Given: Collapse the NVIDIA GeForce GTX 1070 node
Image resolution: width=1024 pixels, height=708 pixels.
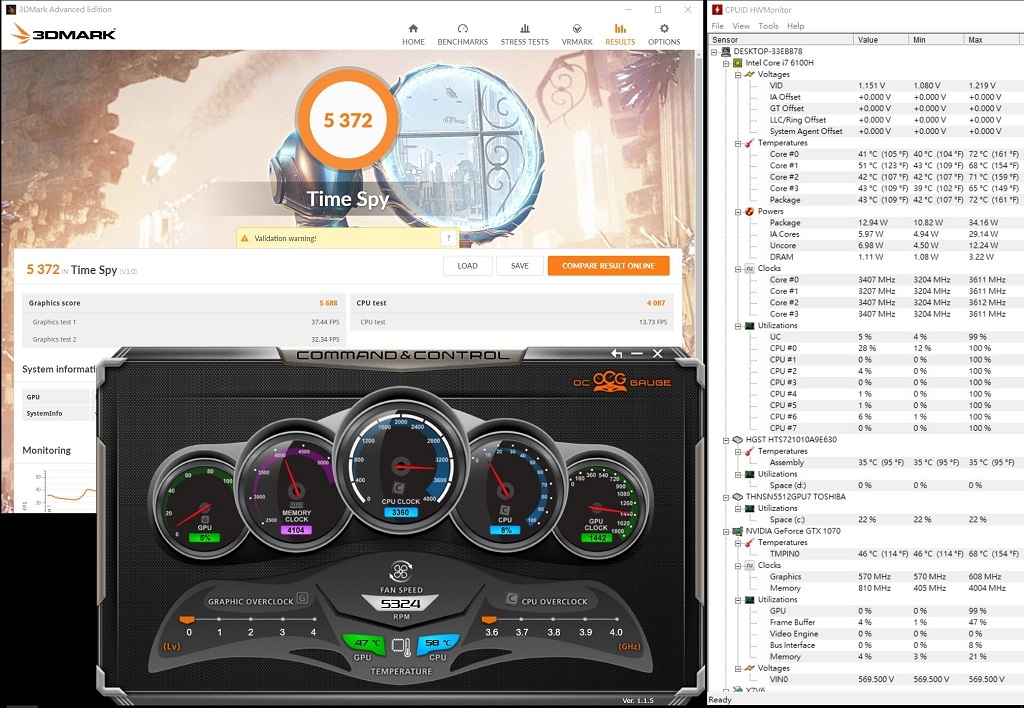Looking at the screenshot, I should coord(726,532).
